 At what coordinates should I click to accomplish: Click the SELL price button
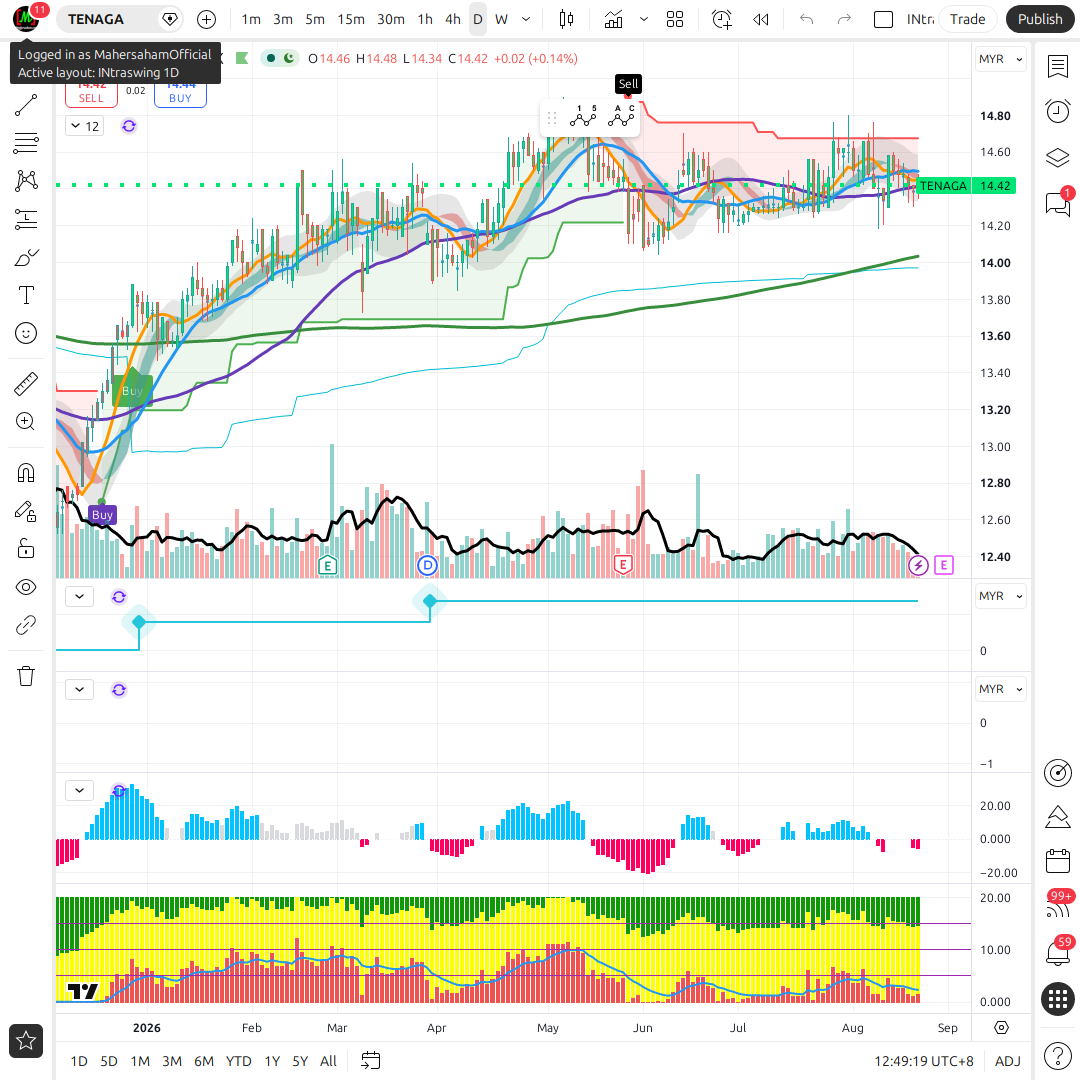(x=91, y=95)
